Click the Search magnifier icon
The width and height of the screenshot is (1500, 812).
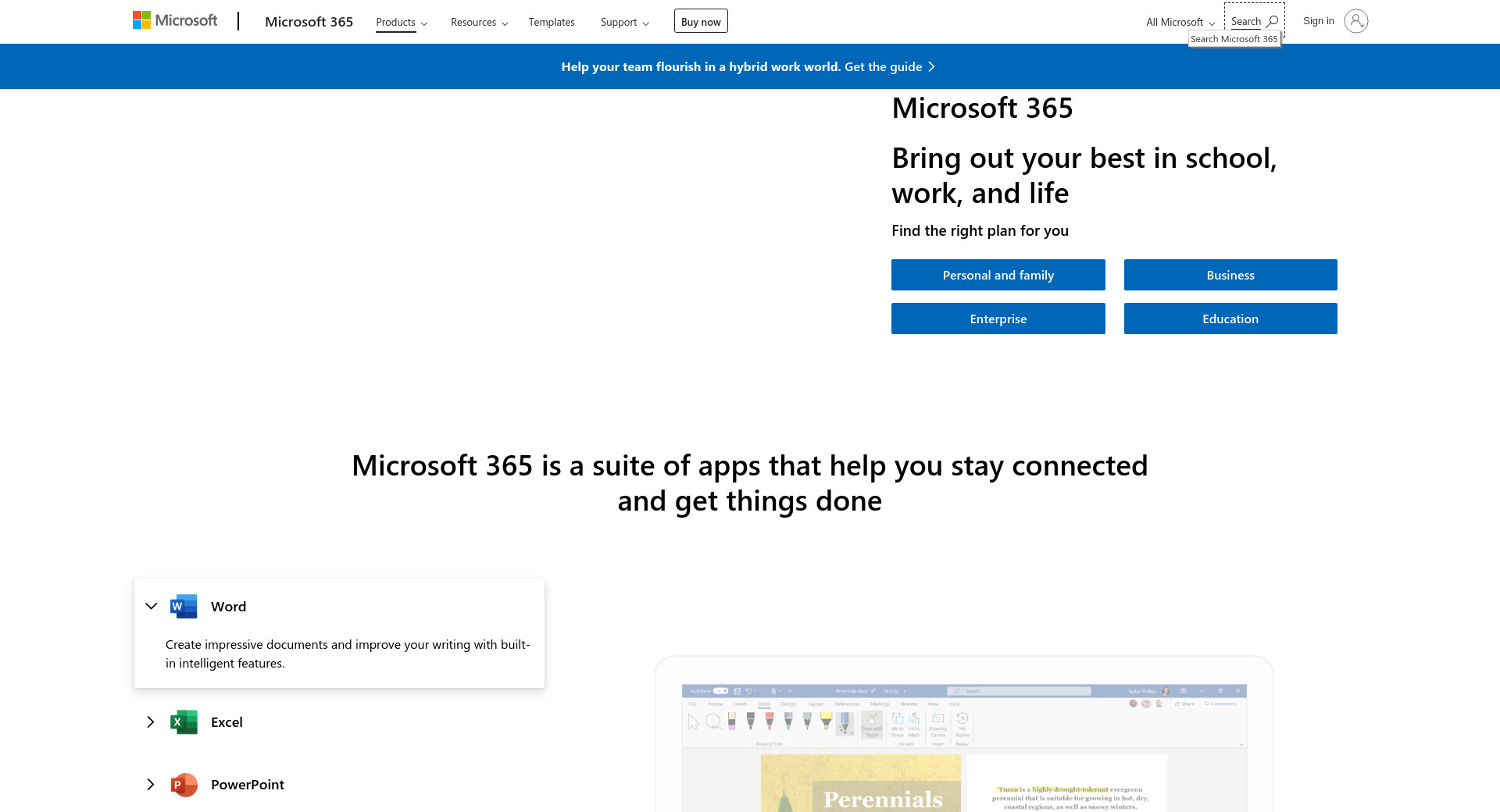1272,21
